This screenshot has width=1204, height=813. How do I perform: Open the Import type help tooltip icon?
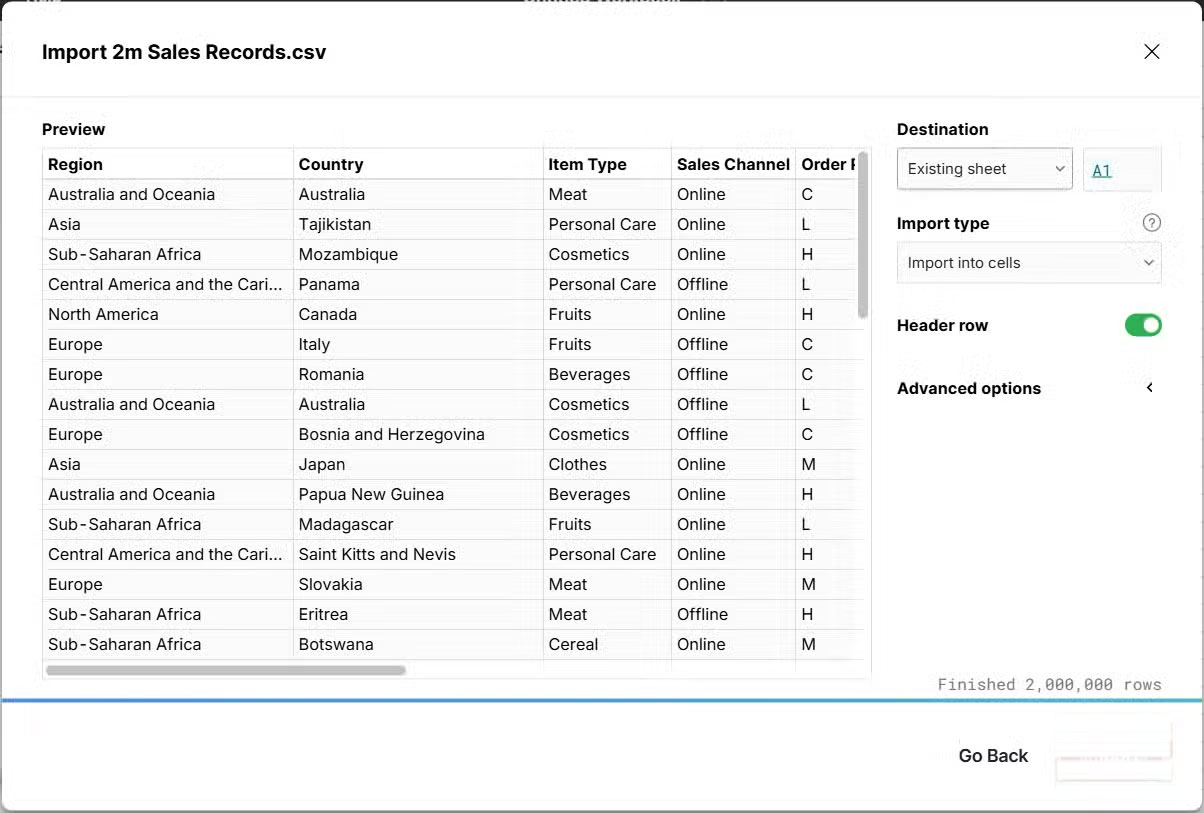[x=1151, y=222]
